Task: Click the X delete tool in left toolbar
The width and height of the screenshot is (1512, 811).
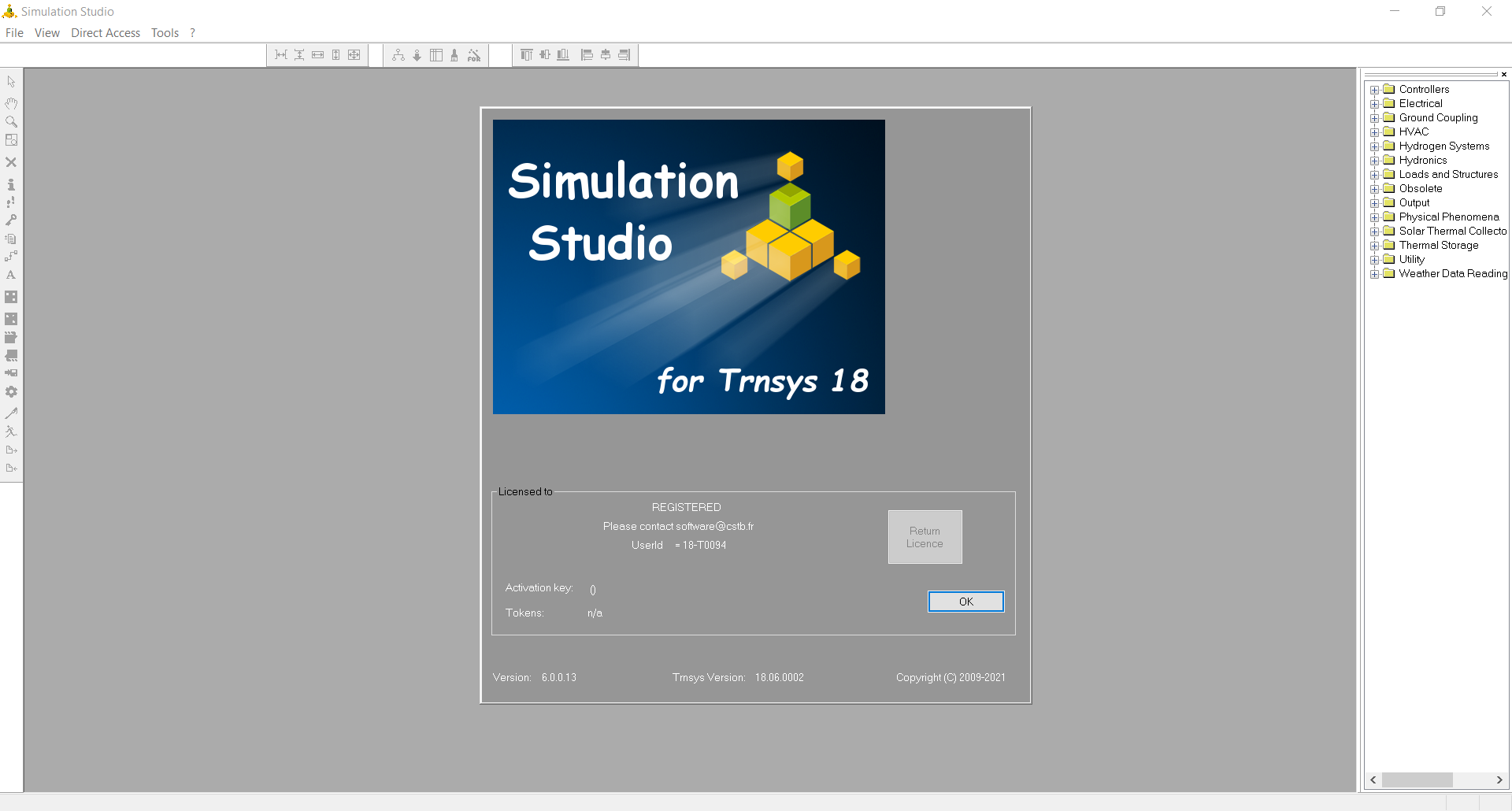Action: click(x=11, y=162)
